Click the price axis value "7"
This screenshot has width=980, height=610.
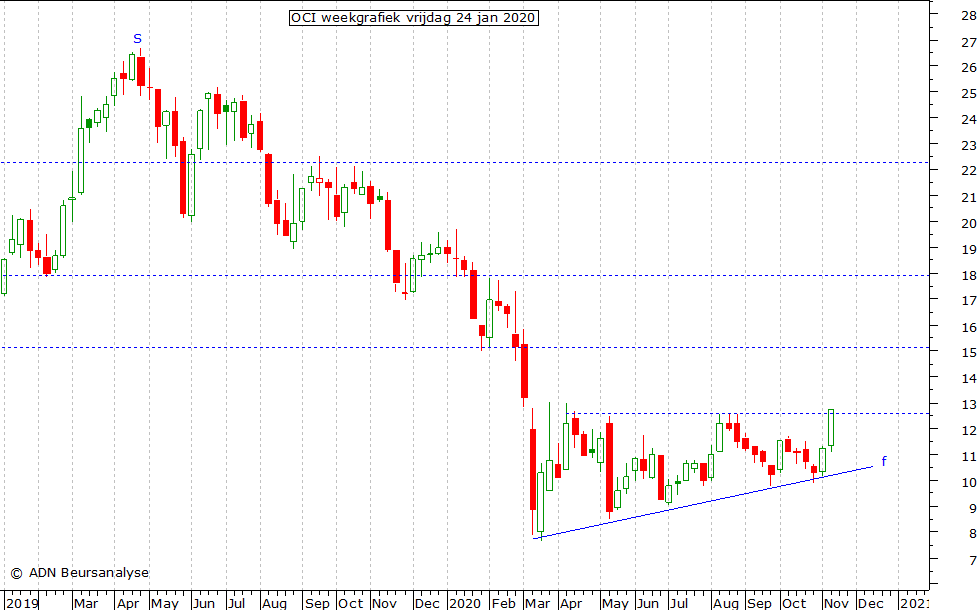click(x=972, y=561)
